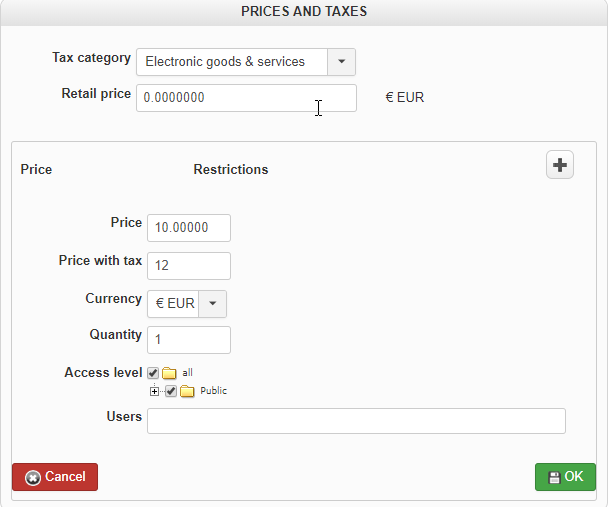Click the Restrictions column header
The width and height of the screenshot is (613, 507).
pyautogui.click(x=230, y=170)
